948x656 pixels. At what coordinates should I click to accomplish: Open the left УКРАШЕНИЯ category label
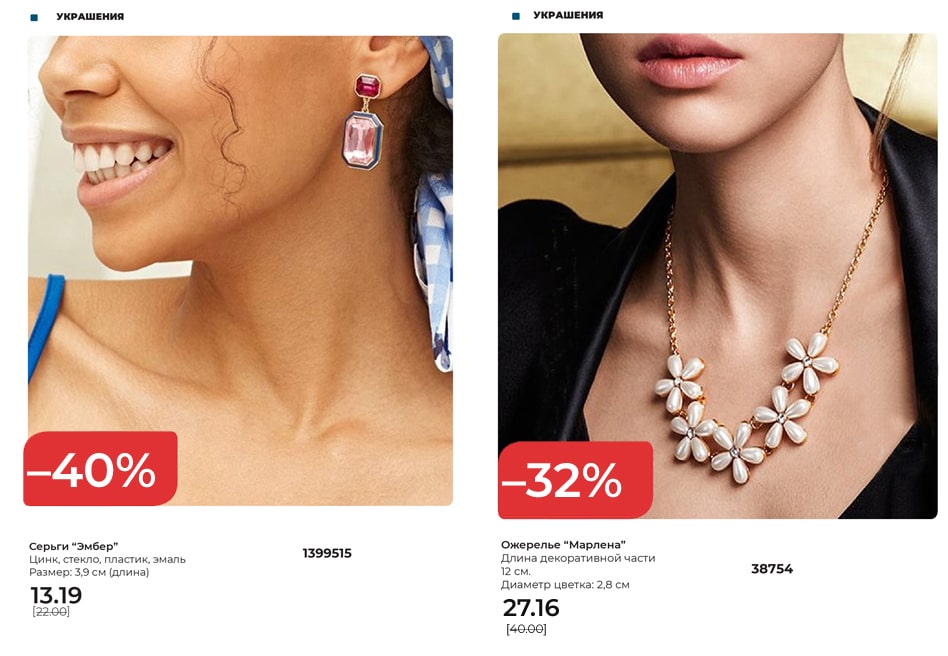click(x=90, y=17)
